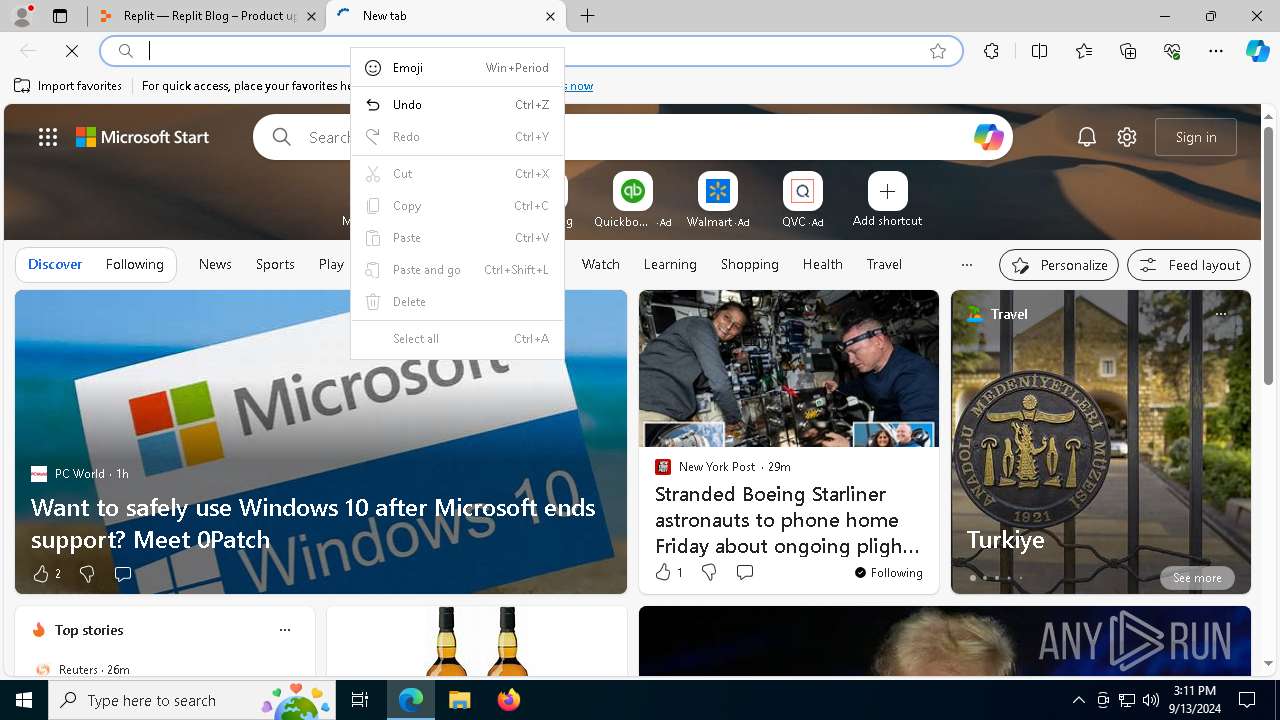Open page settings gear icon
Image resolution: width=1280 pixels, height=720 pixels.
coord(1127,137)
